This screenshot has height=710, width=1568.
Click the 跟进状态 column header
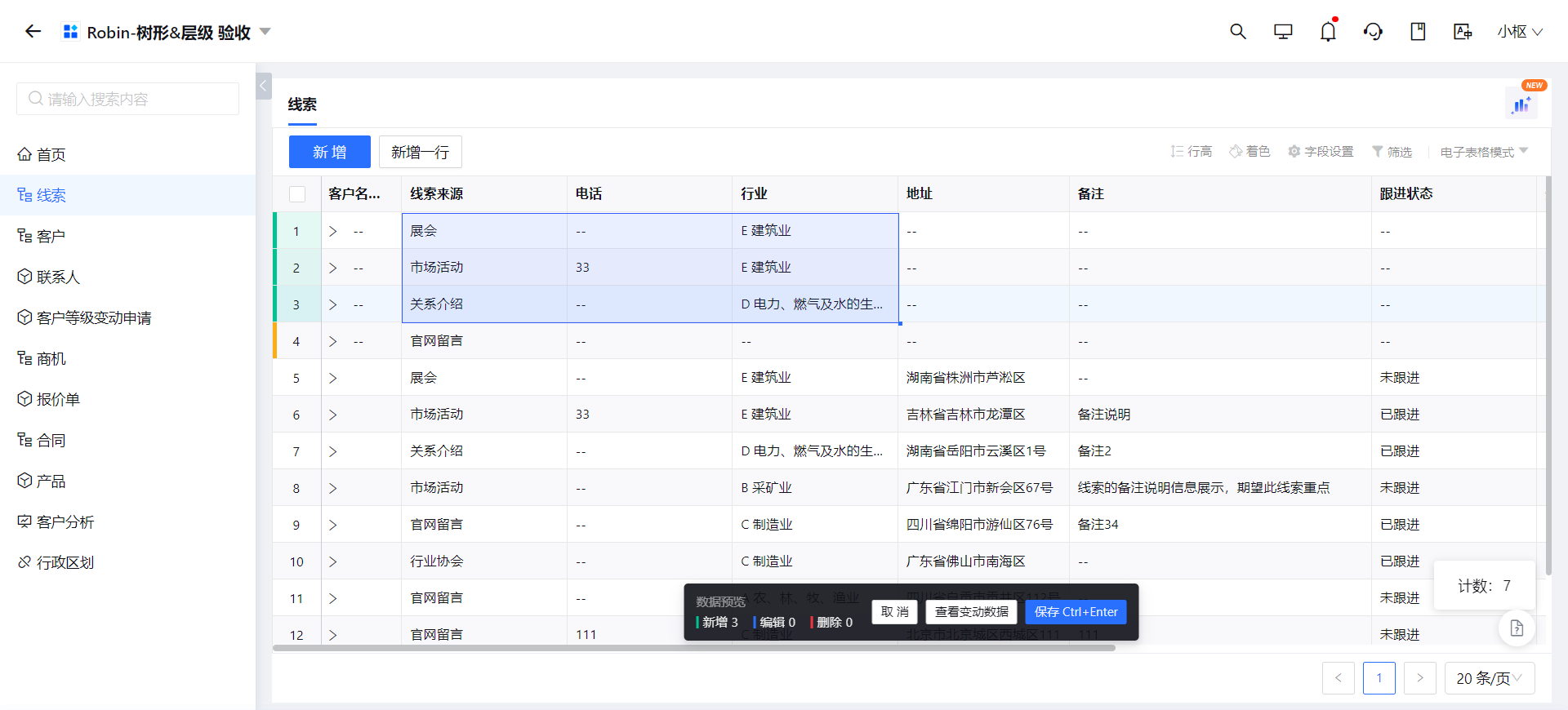click(x=1454, y=194)
